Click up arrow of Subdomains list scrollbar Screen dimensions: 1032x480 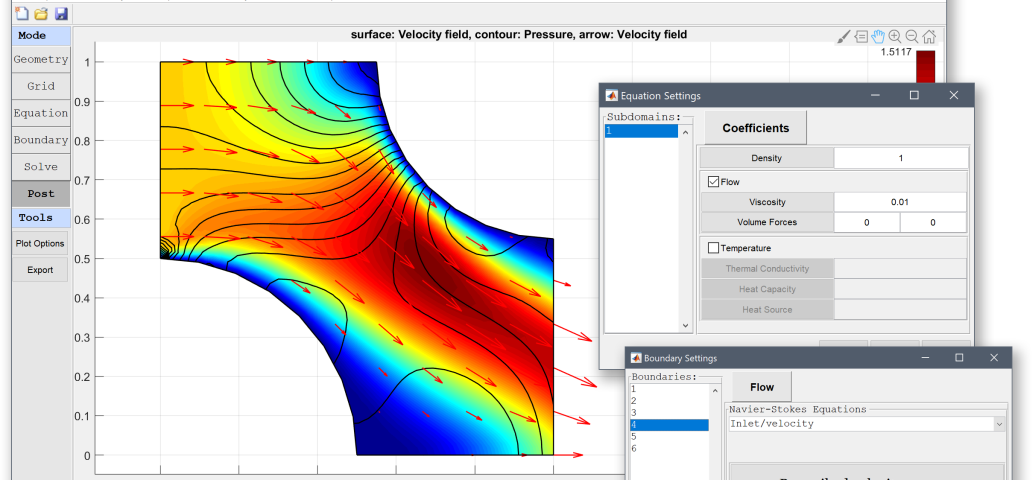click(x=685, y=133)
